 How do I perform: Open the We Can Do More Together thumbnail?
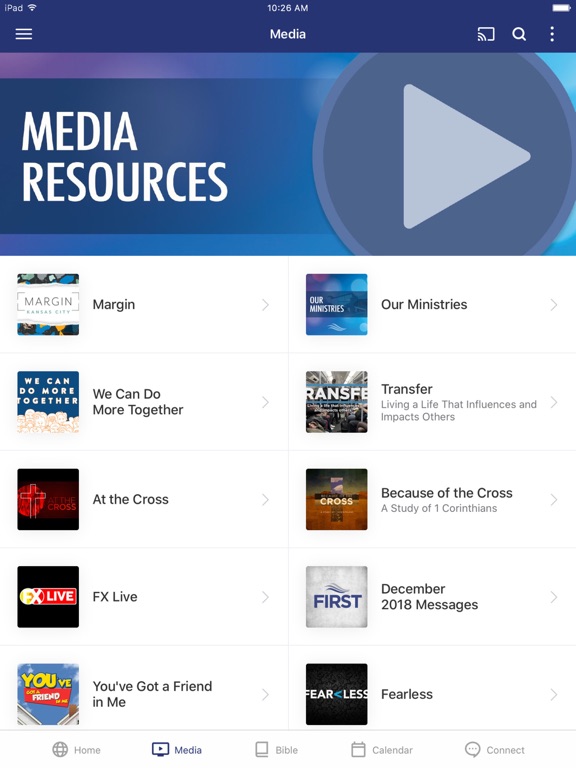(x=48, y=402)
